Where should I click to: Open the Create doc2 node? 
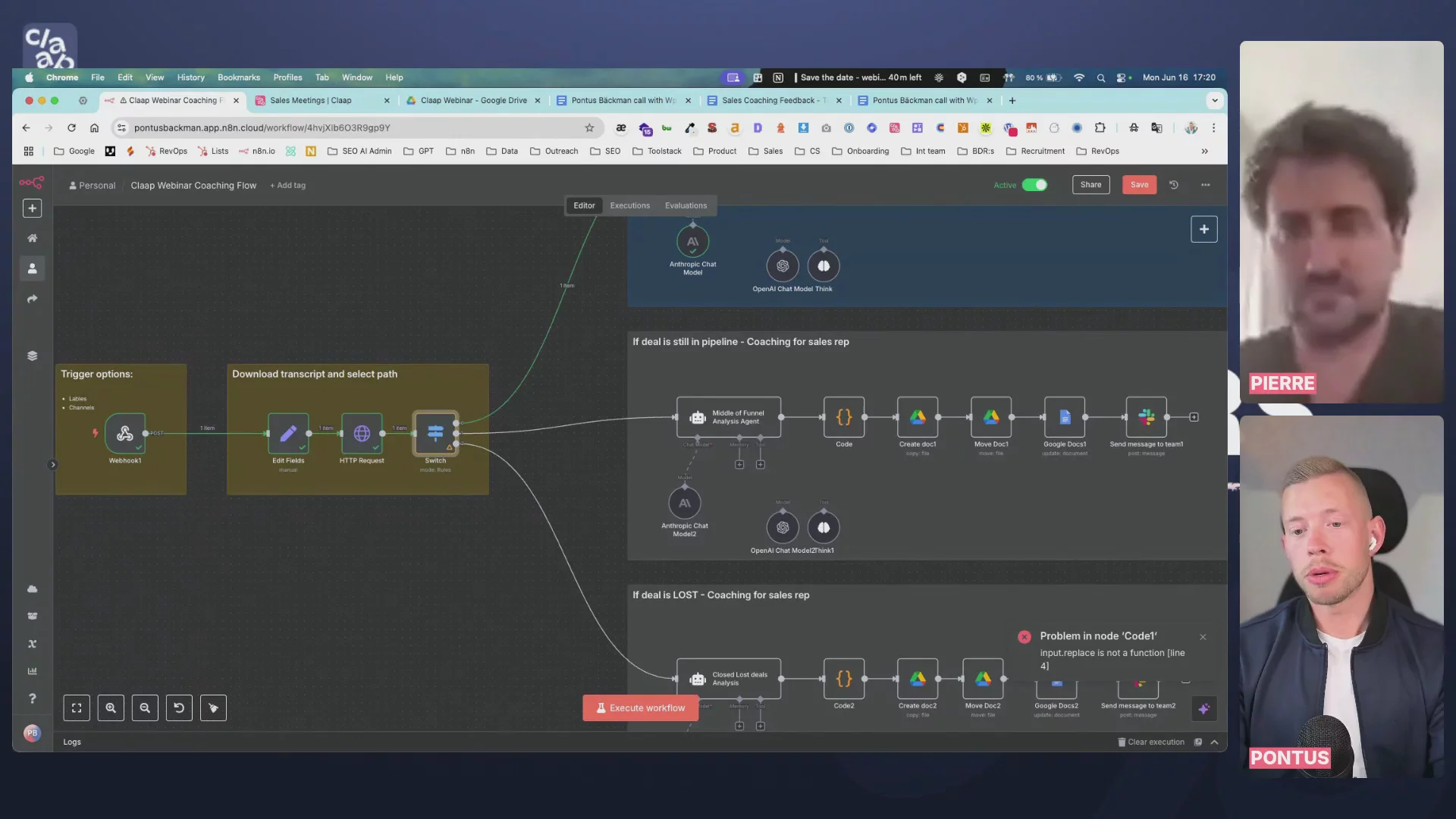918,679
